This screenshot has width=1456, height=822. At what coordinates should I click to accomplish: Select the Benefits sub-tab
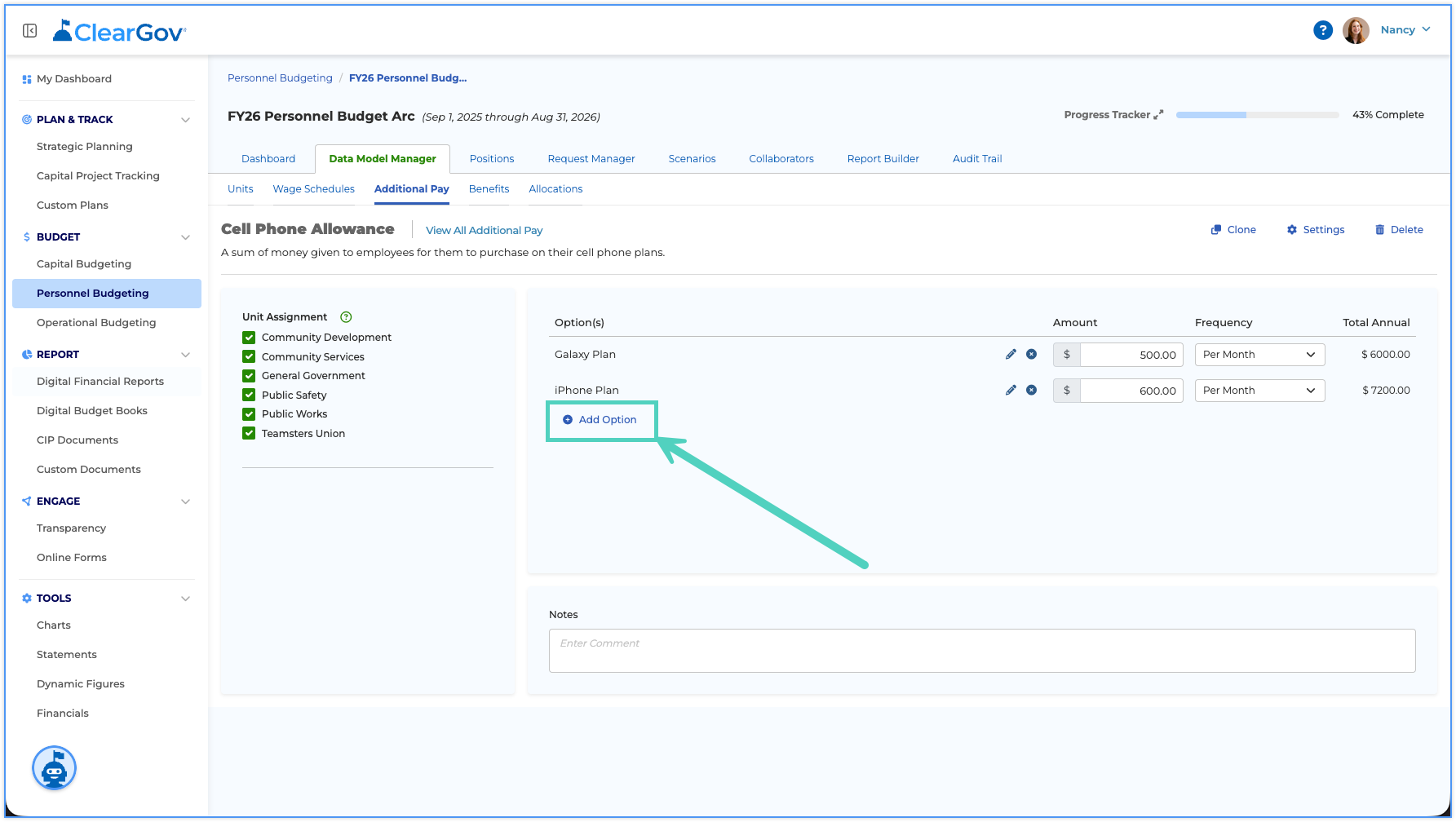pyautogui.click(x=489, y=189)
